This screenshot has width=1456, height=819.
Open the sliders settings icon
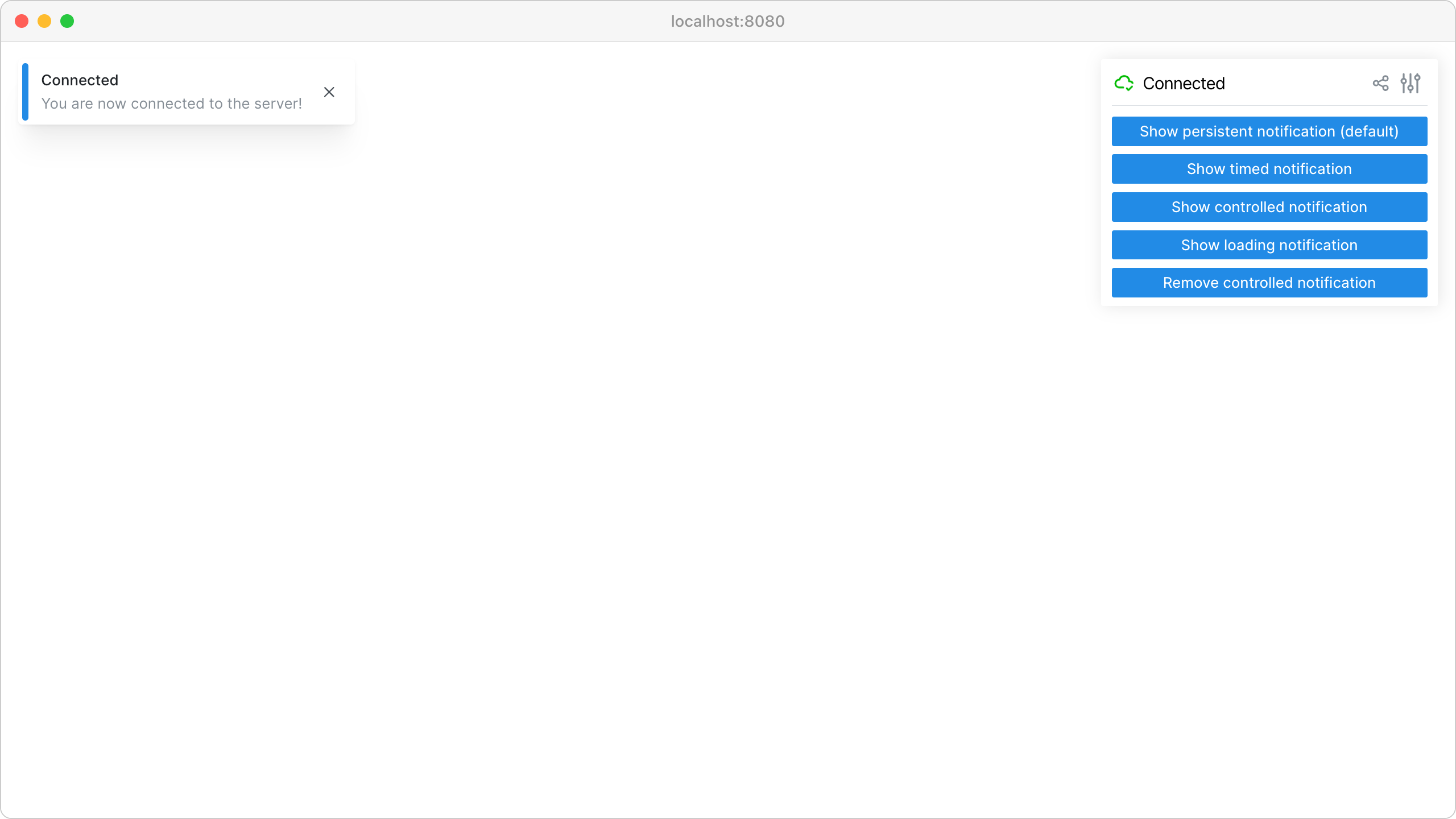pyautogui.click(x=1410, y=83)
